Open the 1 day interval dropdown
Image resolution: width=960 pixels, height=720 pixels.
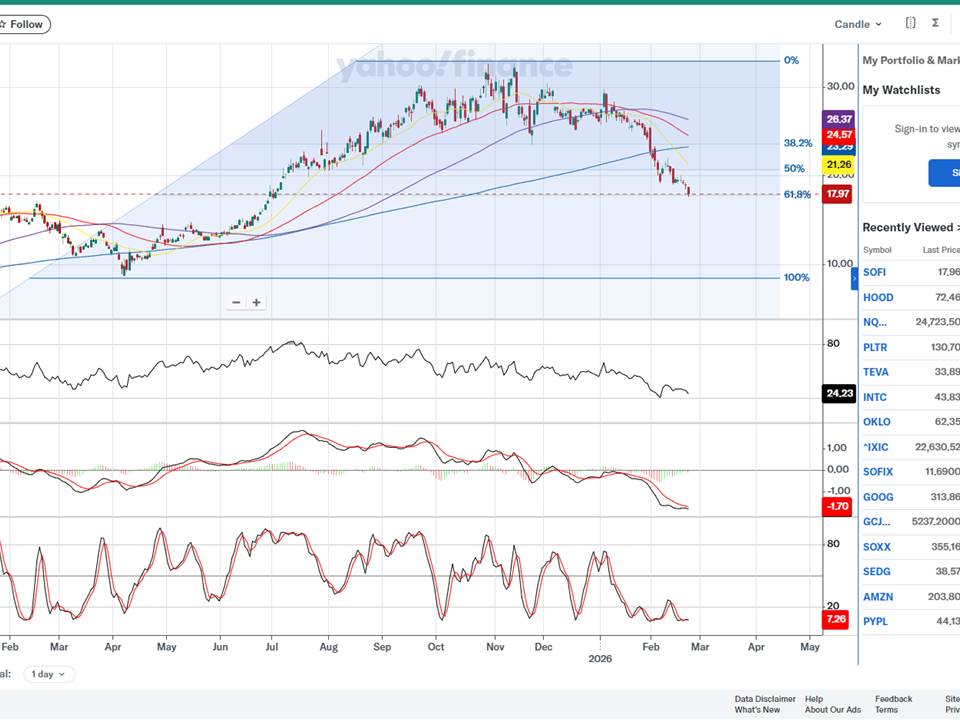click(x=49, y=674)
